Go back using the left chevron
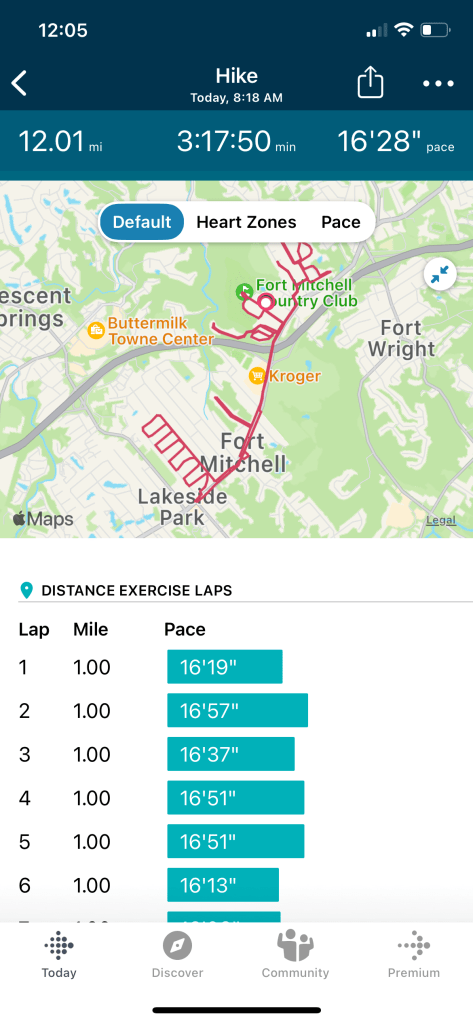 (20, 84)
